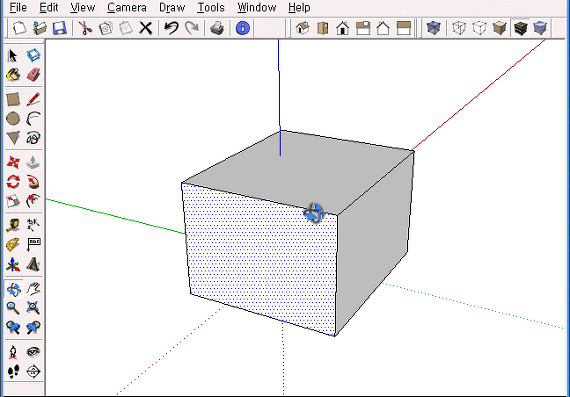Enable Hidden Line display mode

click(x=479, y=28)
